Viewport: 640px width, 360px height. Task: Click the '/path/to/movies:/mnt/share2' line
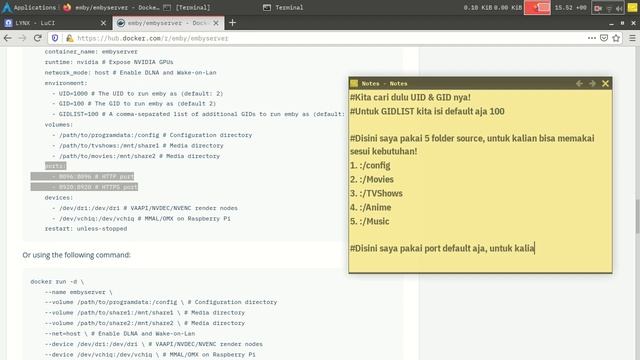pyautogui.click(x=136, y=156)
